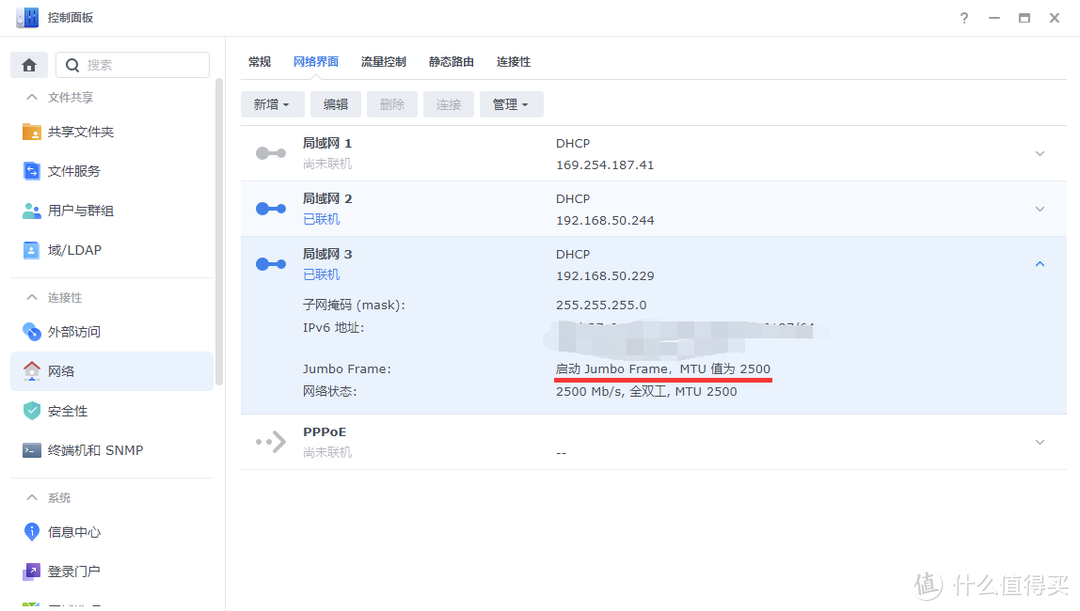Switch to the 流量控制 tab

tap(383, 62)
